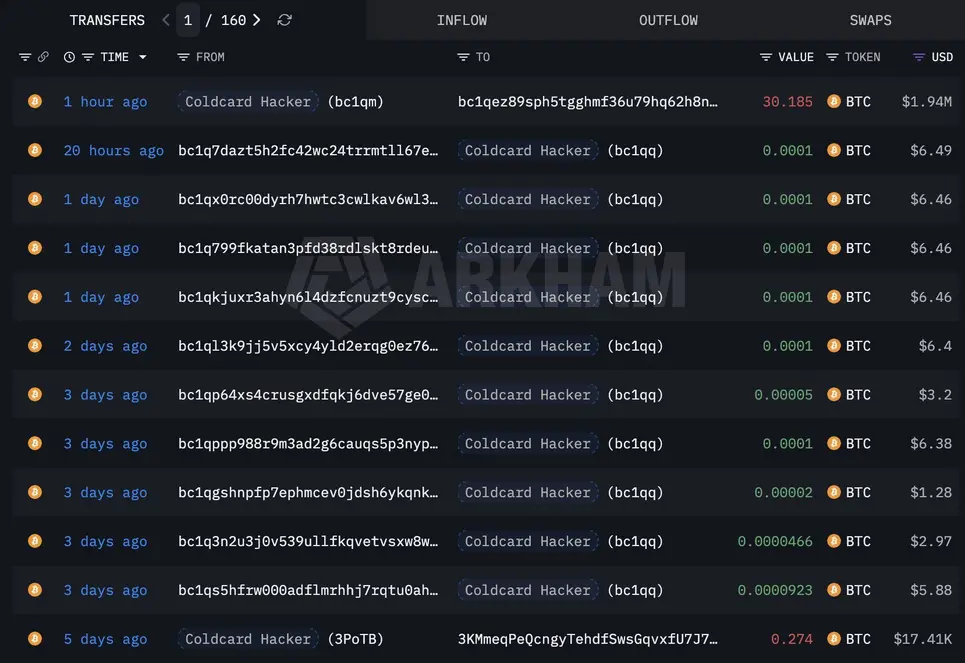The width and height of the screenshot is (965, 663).
Task: Open address bc1q7dazt5h2fc42wc24trrmtll67e
Action: (308, 150)
